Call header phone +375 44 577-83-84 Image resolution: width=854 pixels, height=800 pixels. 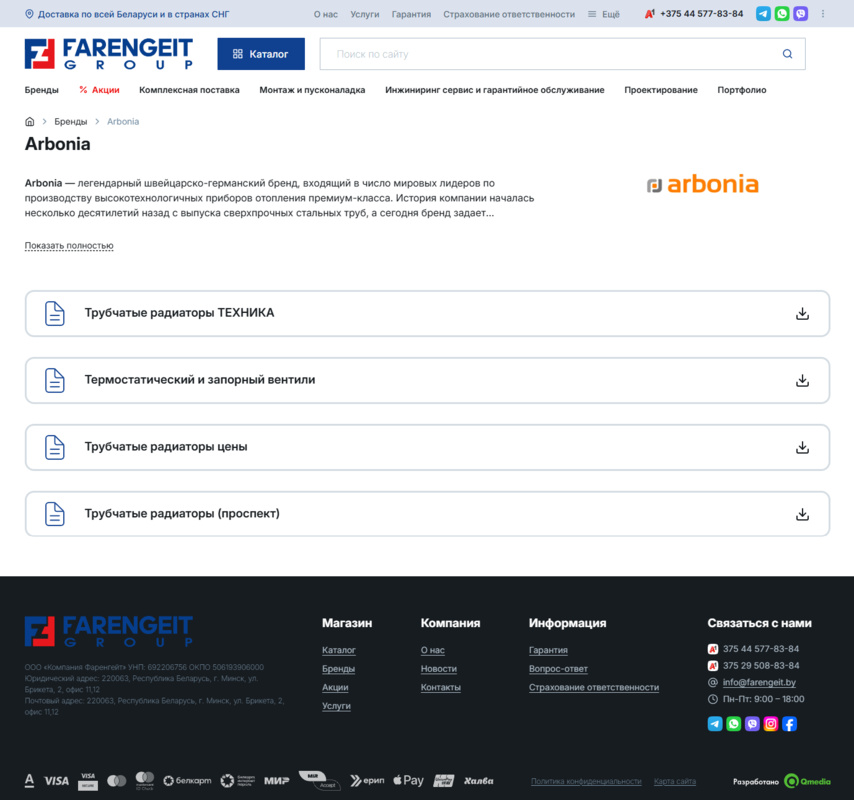[701, 14]
